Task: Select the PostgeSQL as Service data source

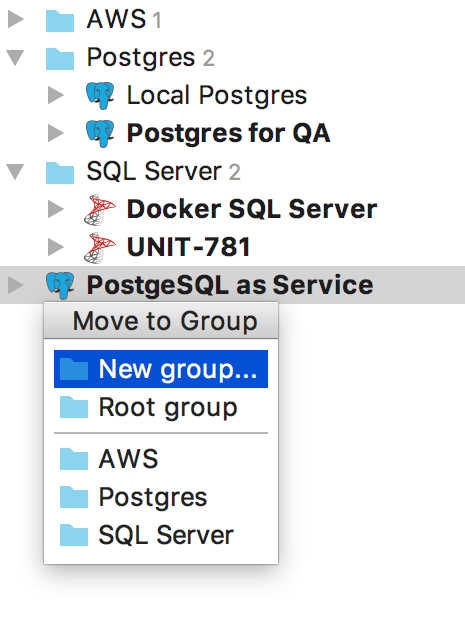Action: [230, 286]
